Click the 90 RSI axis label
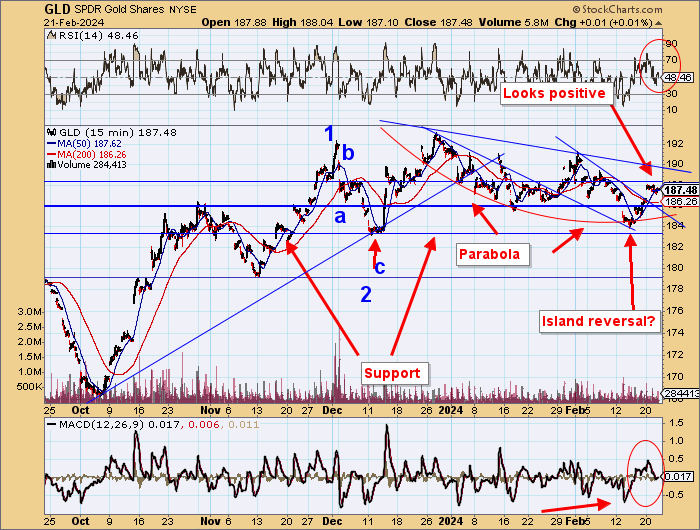 (672, 44)
